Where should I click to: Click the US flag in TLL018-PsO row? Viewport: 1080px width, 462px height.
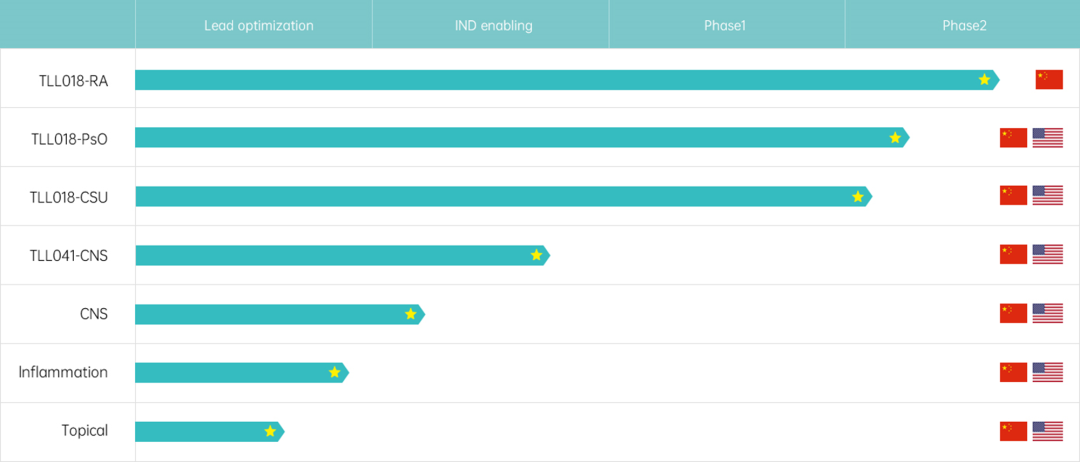click(1047, 138)
